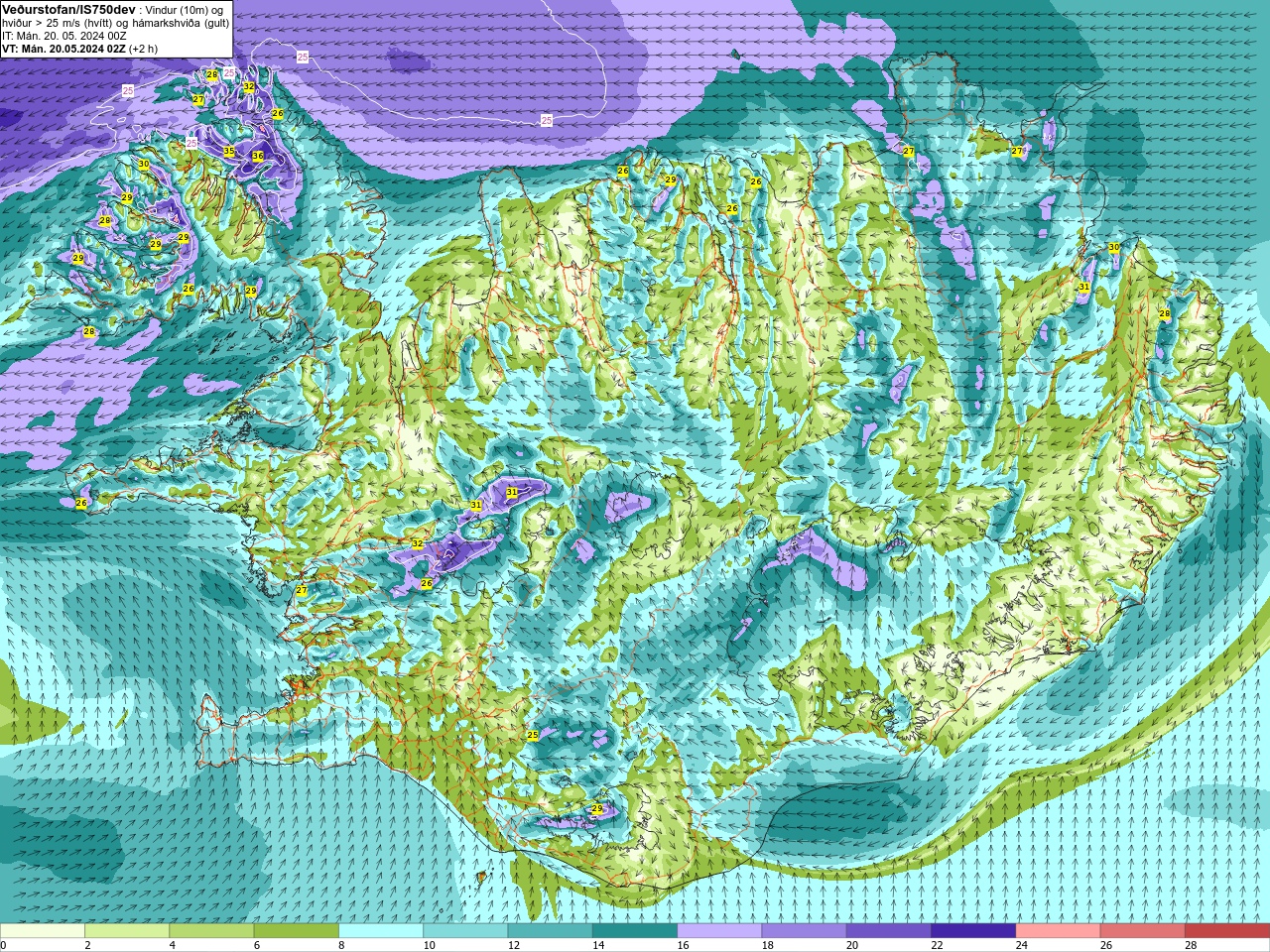Click the pale cyan 8–10 legend swatch
This screenshot has width=1270, height=952.
[x=381, y=930]
